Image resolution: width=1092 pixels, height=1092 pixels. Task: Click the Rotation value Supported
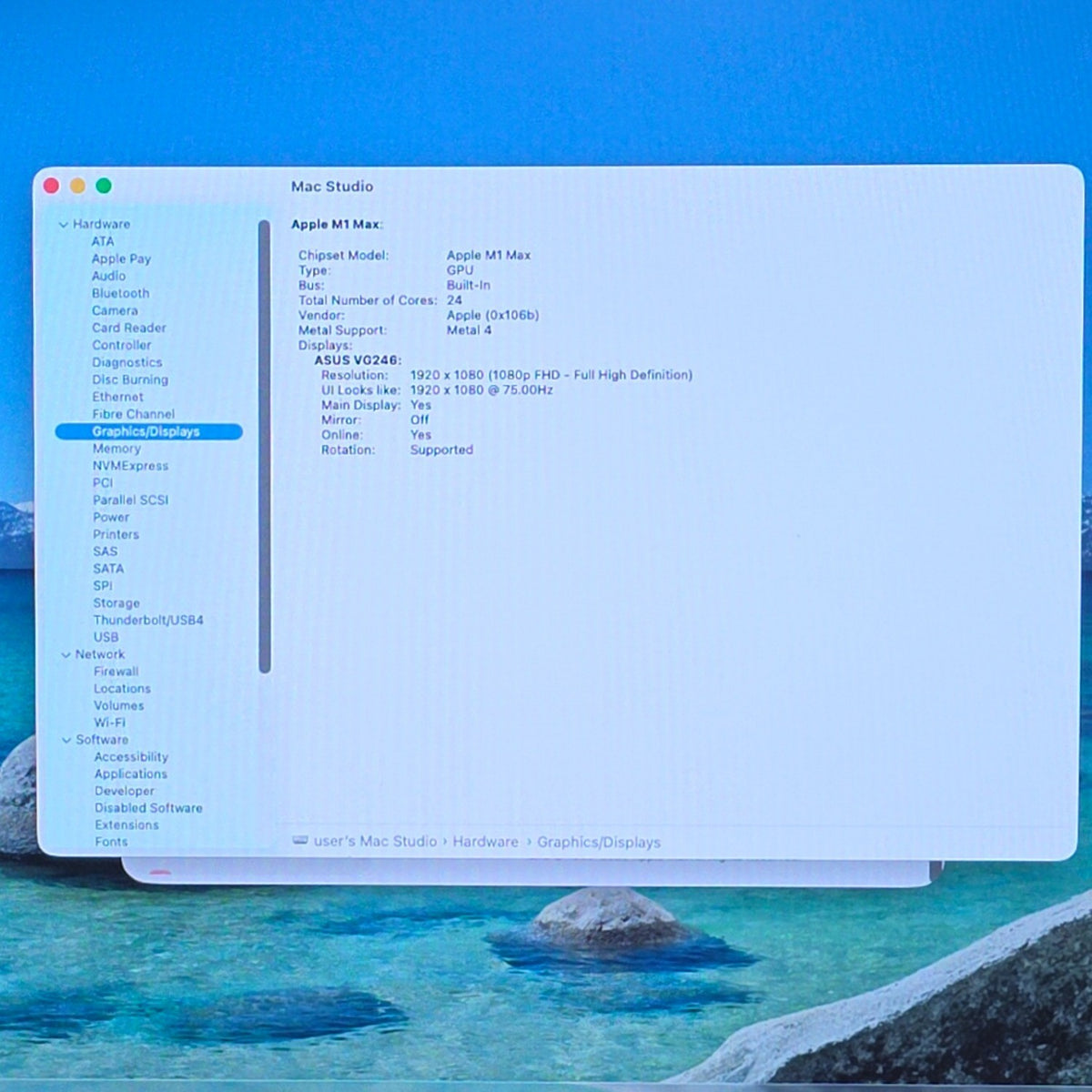[441, 450]
